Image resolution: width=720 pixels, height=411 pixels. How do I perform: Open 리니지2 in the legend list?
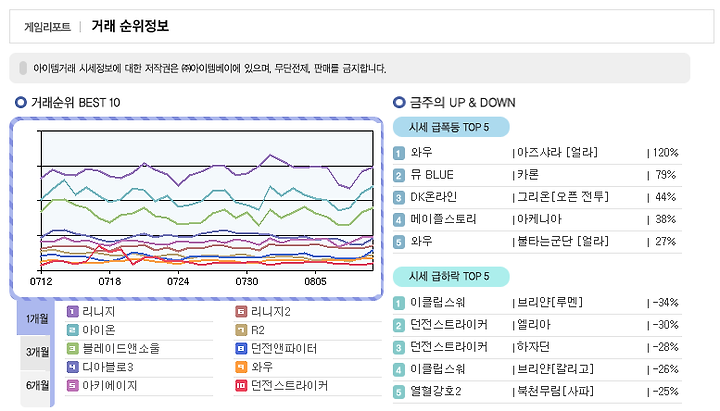click(270, 312)
